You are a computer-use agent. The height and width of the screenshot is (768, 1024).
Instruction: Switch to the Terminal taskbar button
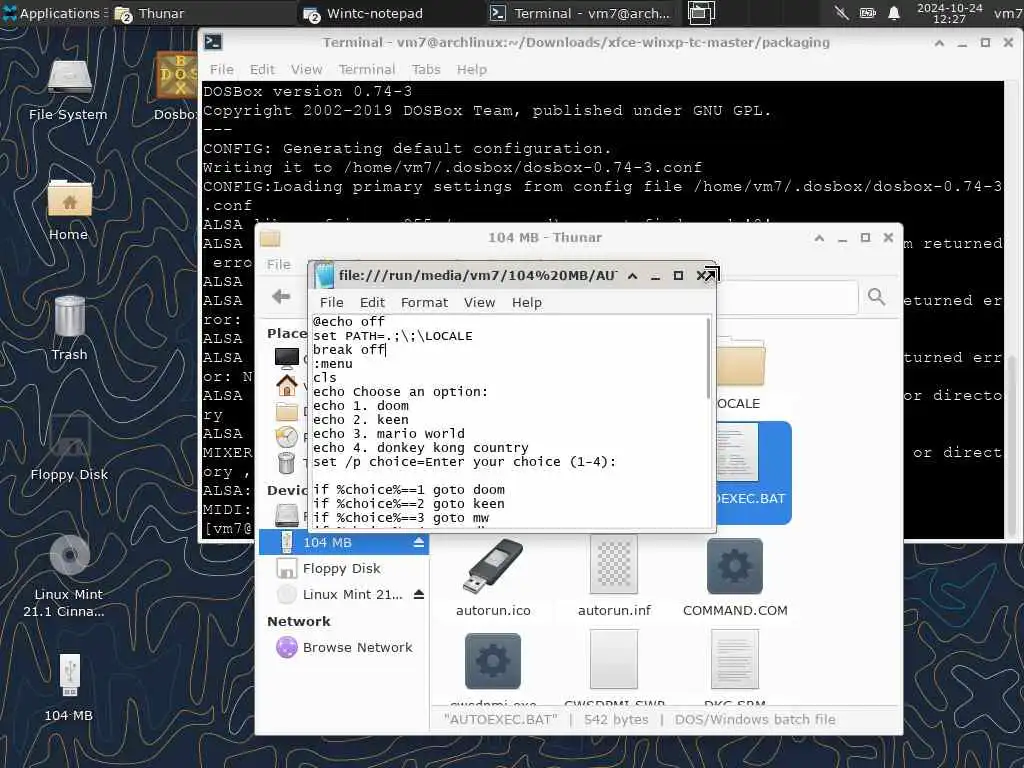pos(581,13)
